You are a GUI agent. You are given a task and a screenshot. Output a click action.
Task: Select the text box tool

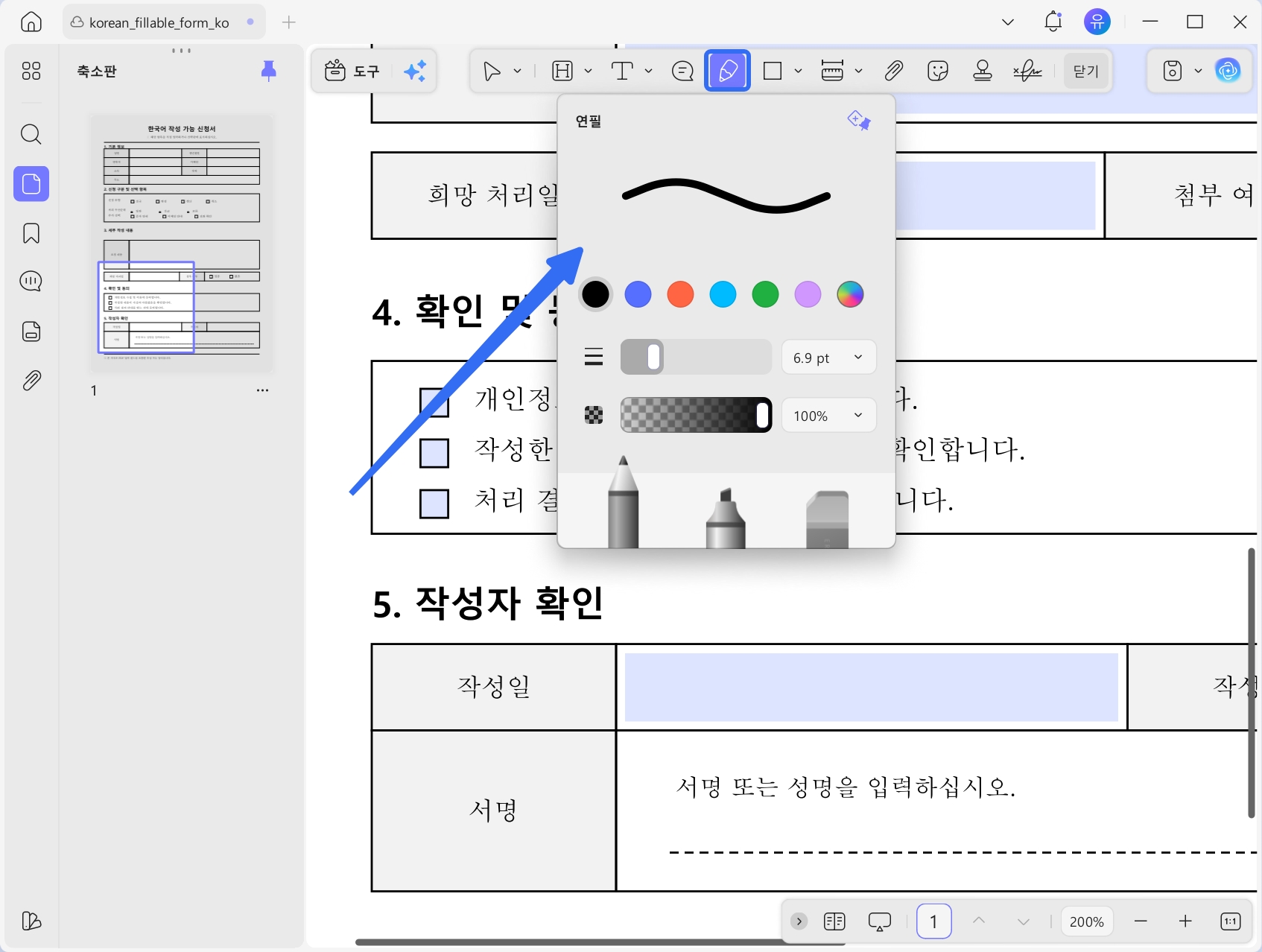pyautogui.click(x=622, y=71)
